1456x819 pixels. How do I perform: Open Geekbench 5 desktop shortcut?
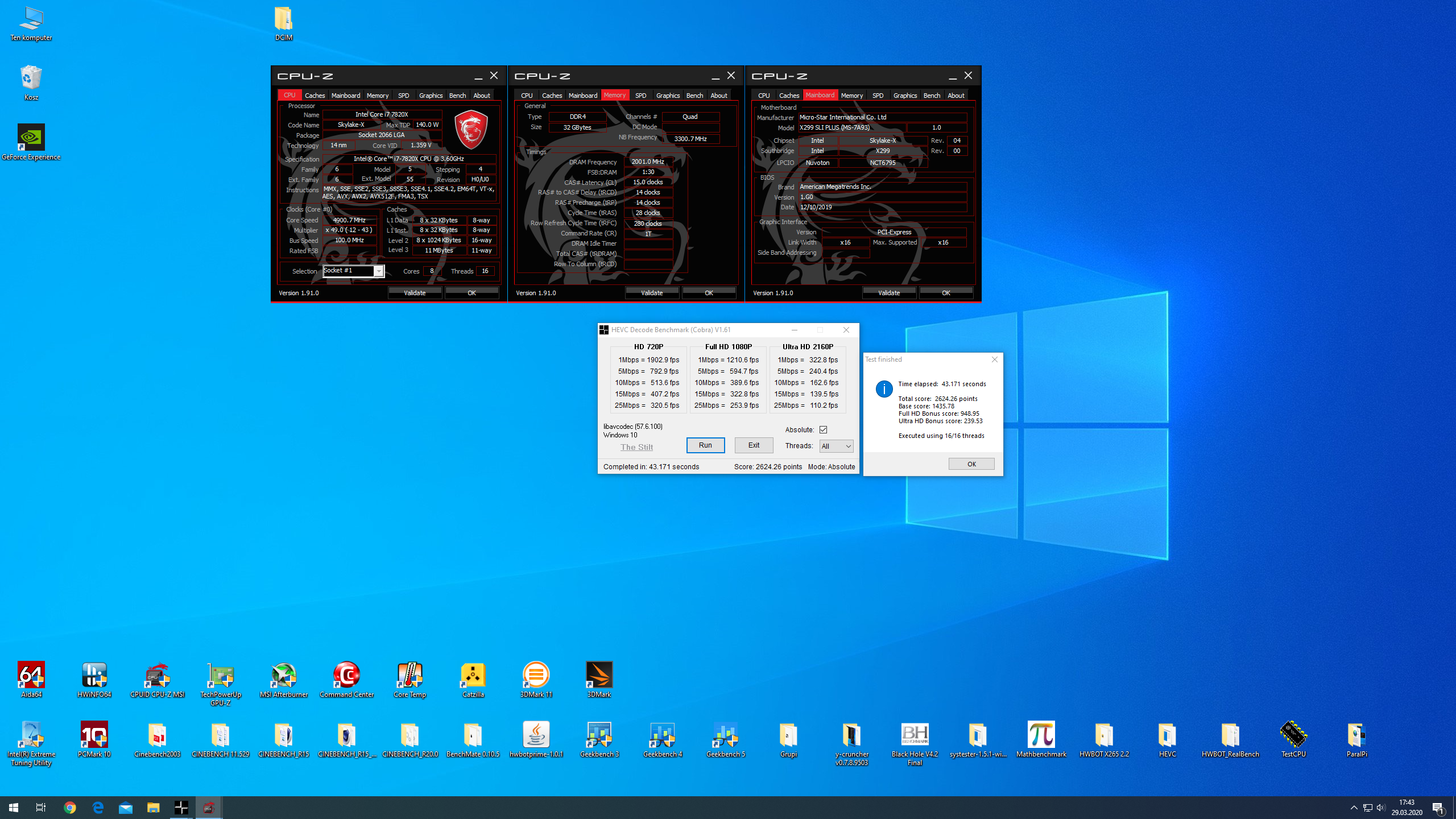coord(726,739)
